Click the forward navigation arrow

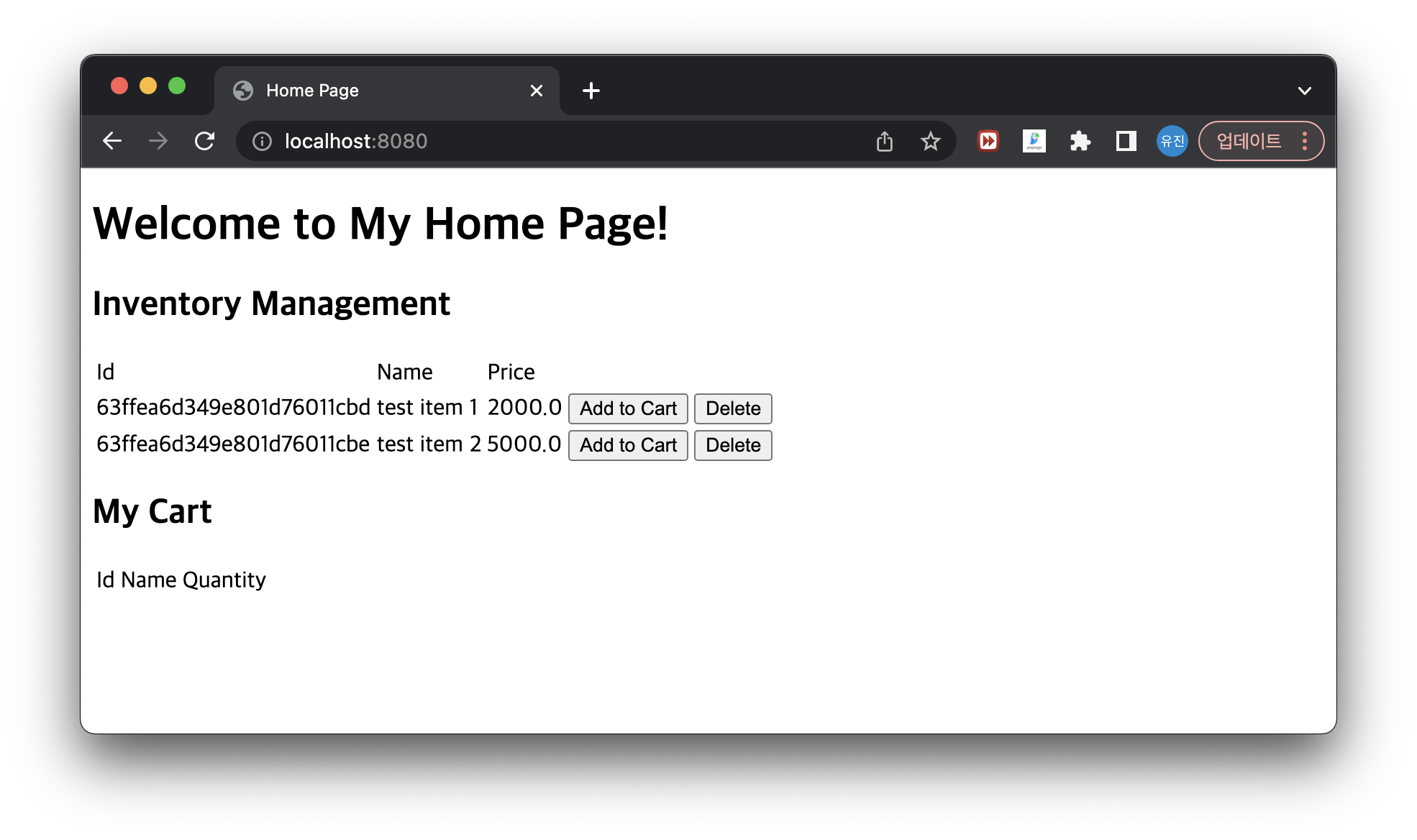point(158,141)
